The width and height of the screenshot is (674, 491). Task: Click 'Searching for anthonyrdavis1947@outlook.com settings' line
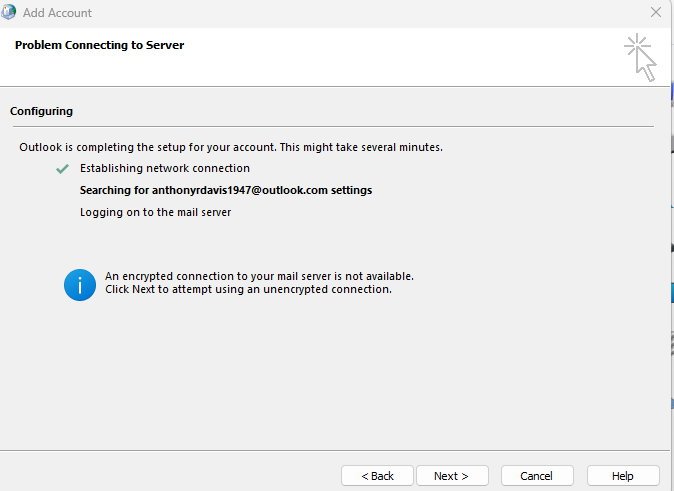point(226,190)
